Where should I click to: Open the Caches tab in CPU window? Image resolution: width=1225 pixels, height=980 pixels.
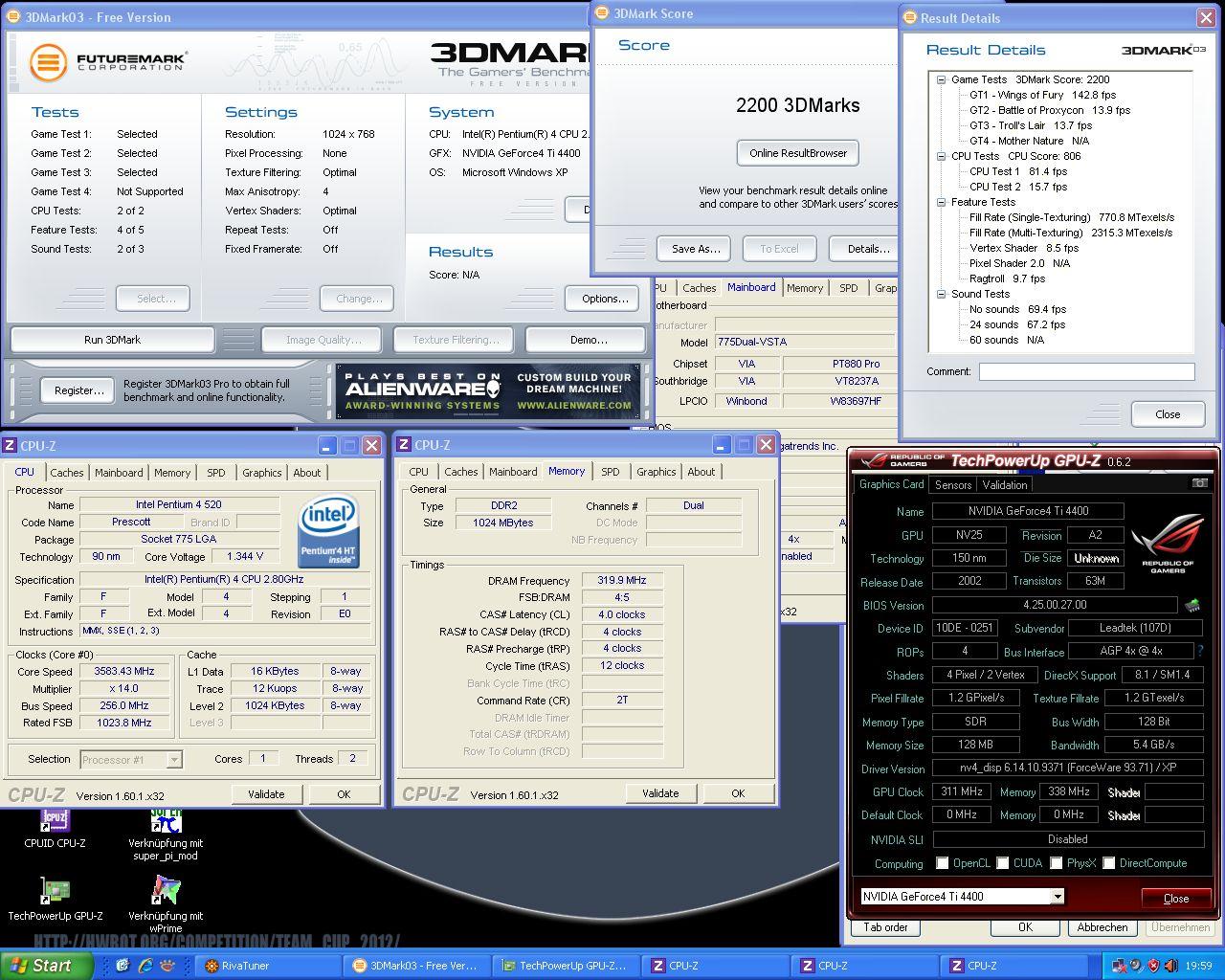click(x=67, y=473)
